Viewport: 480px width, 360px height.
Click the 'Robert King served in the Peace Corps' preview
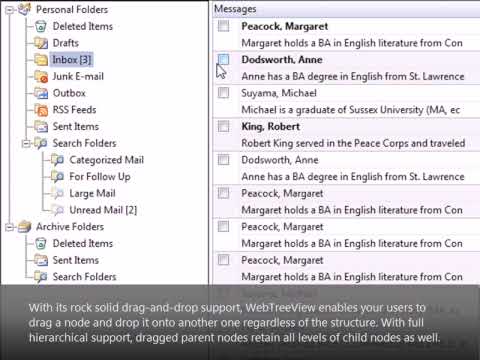[x=353, y=143]
